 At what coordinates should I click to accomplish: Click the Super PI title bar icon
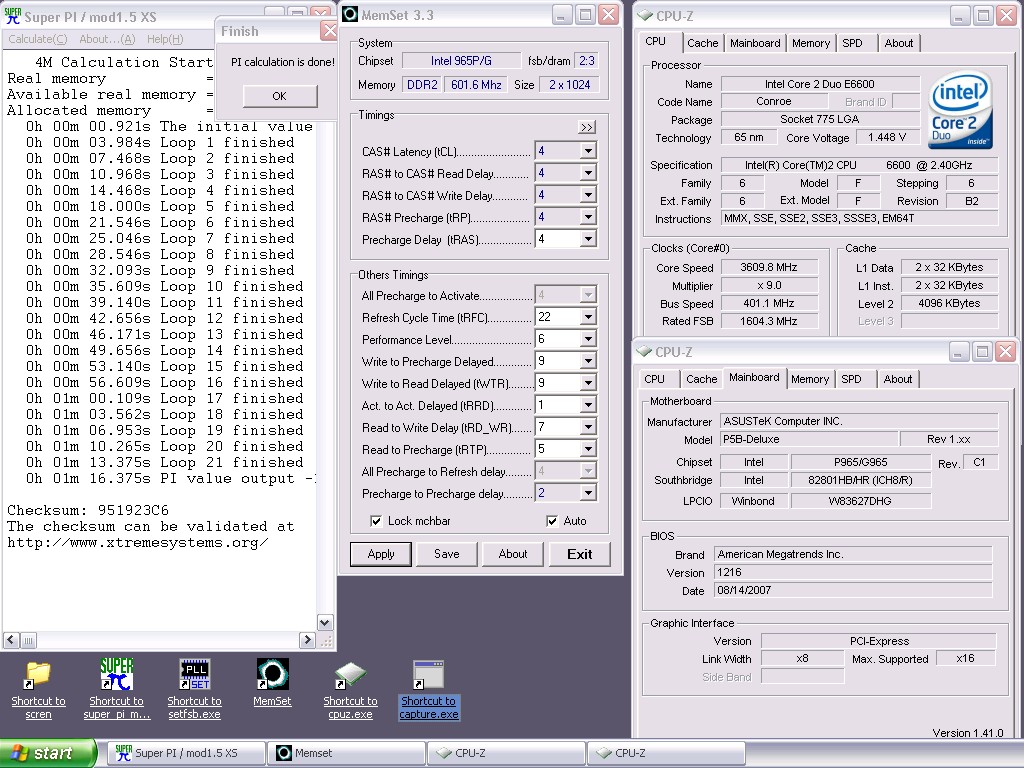[12, 16]
